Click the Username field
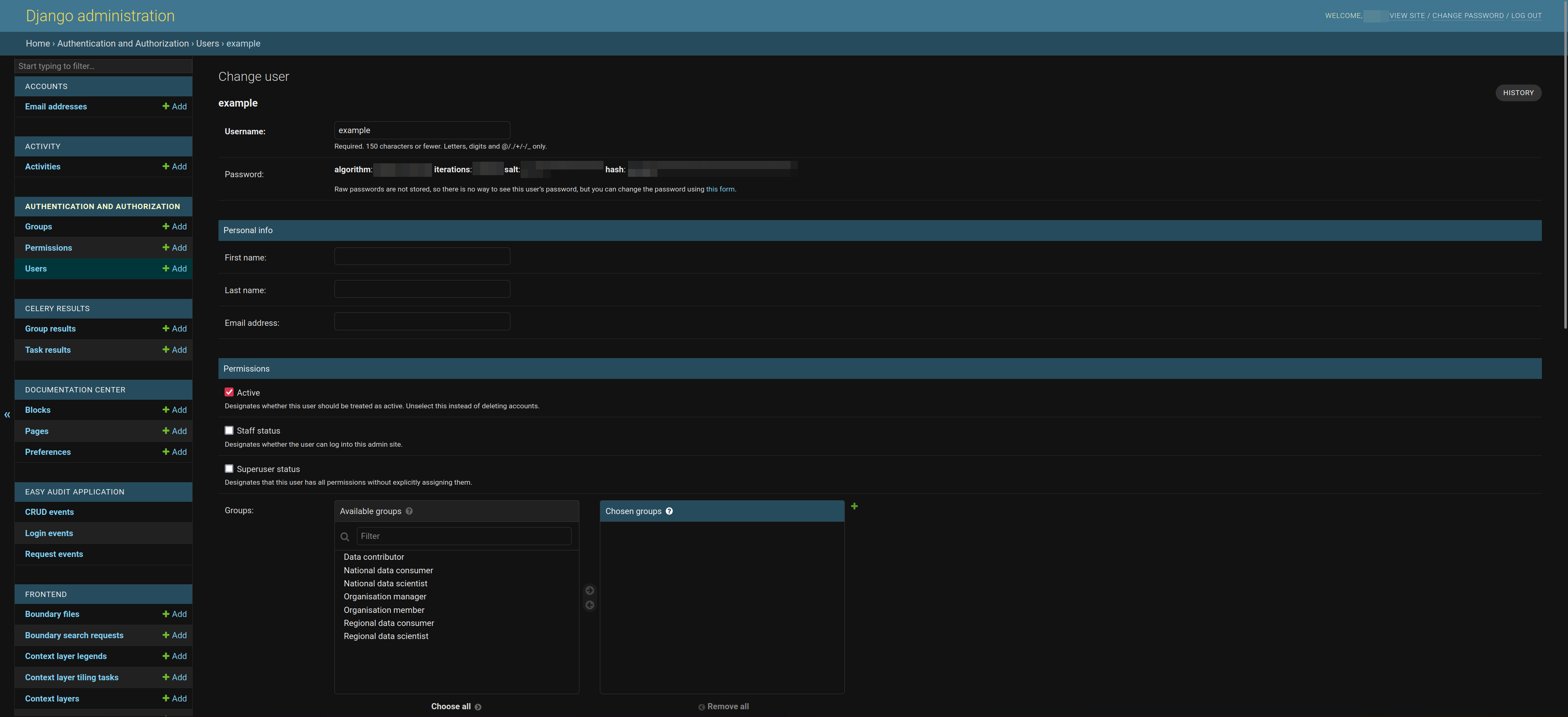1568x717 pixels. pyautogui.click(x=422, y=130)
